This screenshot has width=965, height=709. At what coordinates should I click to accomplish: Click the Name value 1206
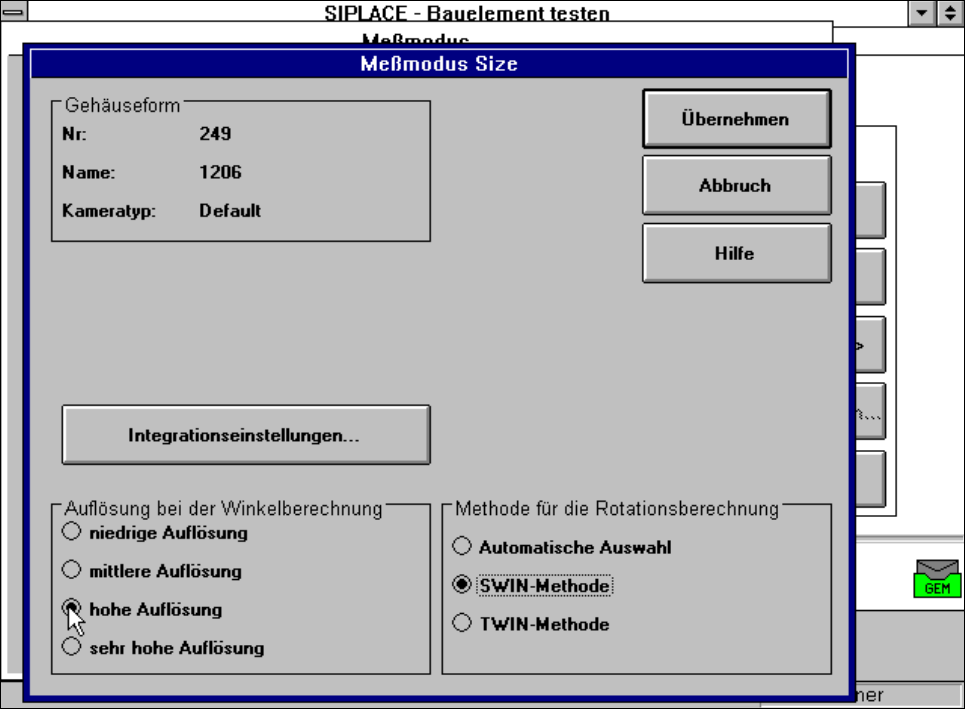pos(220,172)
